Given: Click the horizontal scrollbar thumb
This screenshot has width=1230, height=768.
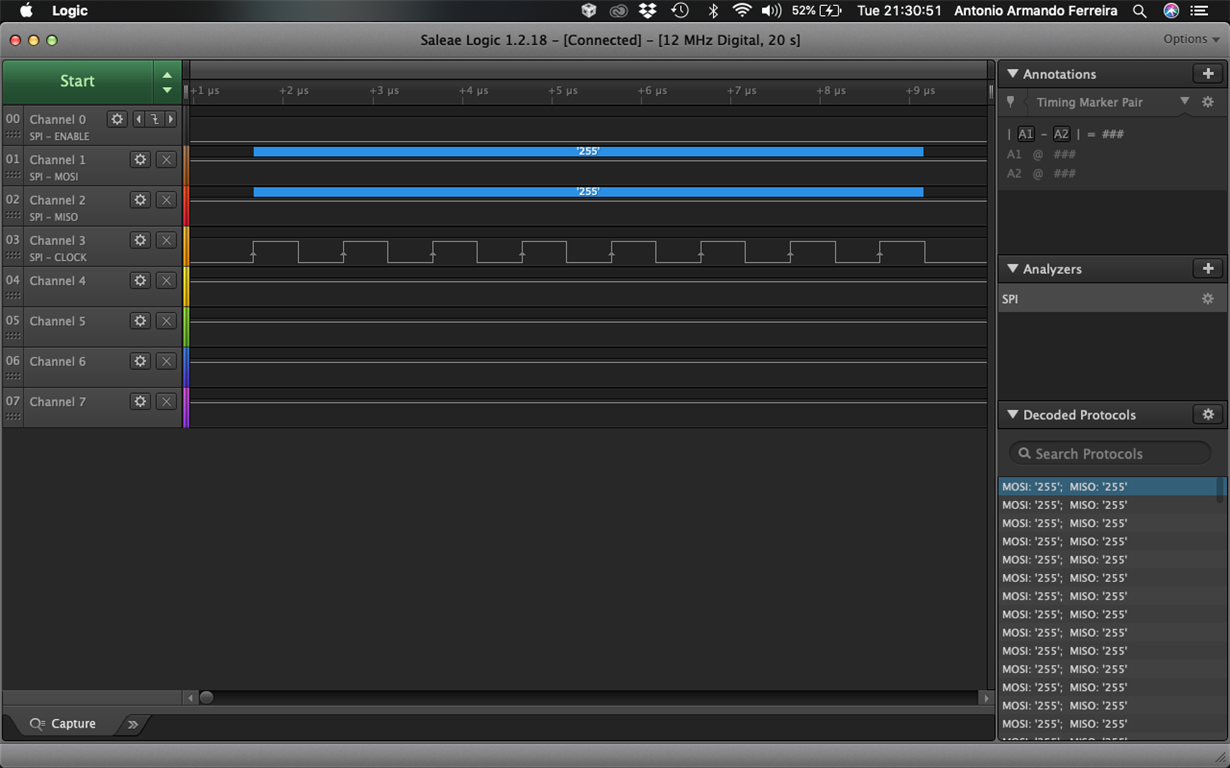Looking at the screenshot, I should click(206, 698).
